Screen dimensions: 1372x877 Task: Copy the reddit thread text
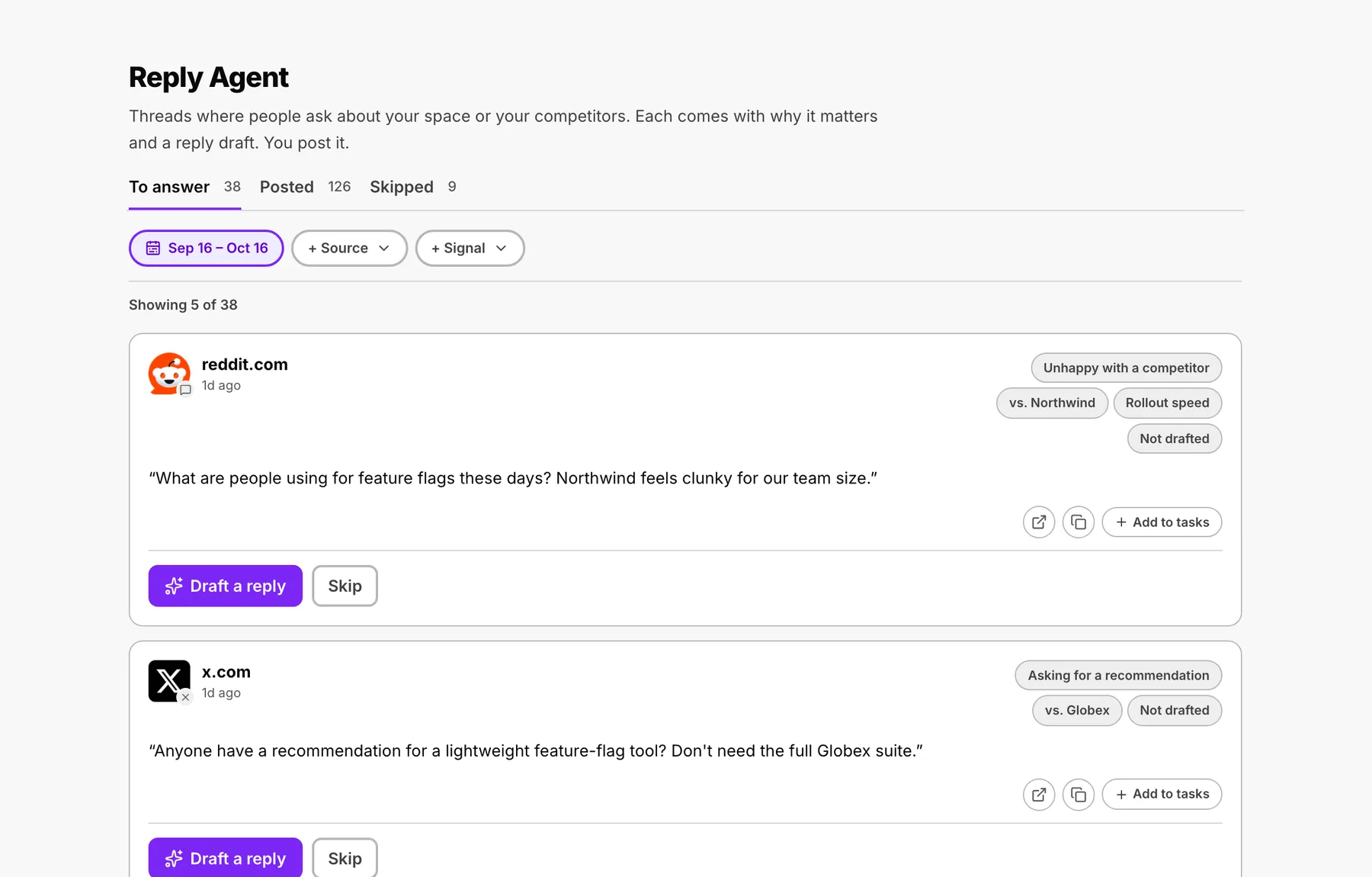click(1079, 522)
